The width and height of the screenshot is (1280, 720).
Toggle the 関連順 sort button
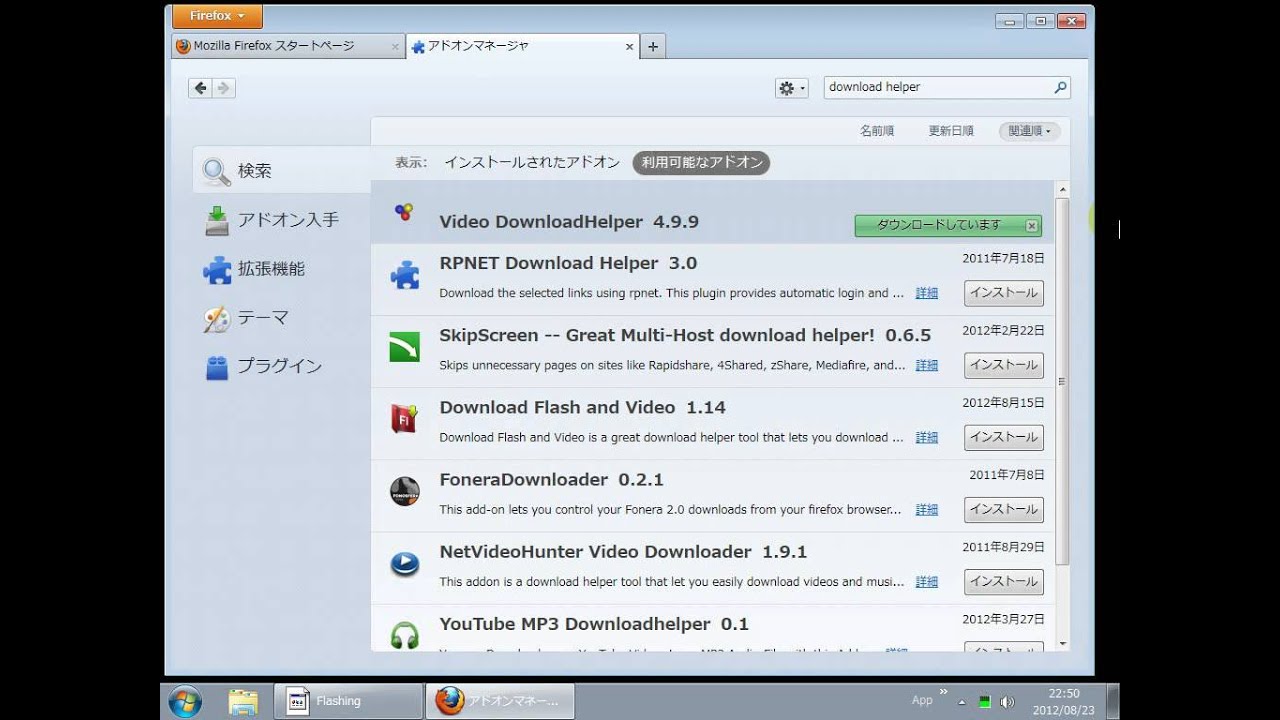1029,131
